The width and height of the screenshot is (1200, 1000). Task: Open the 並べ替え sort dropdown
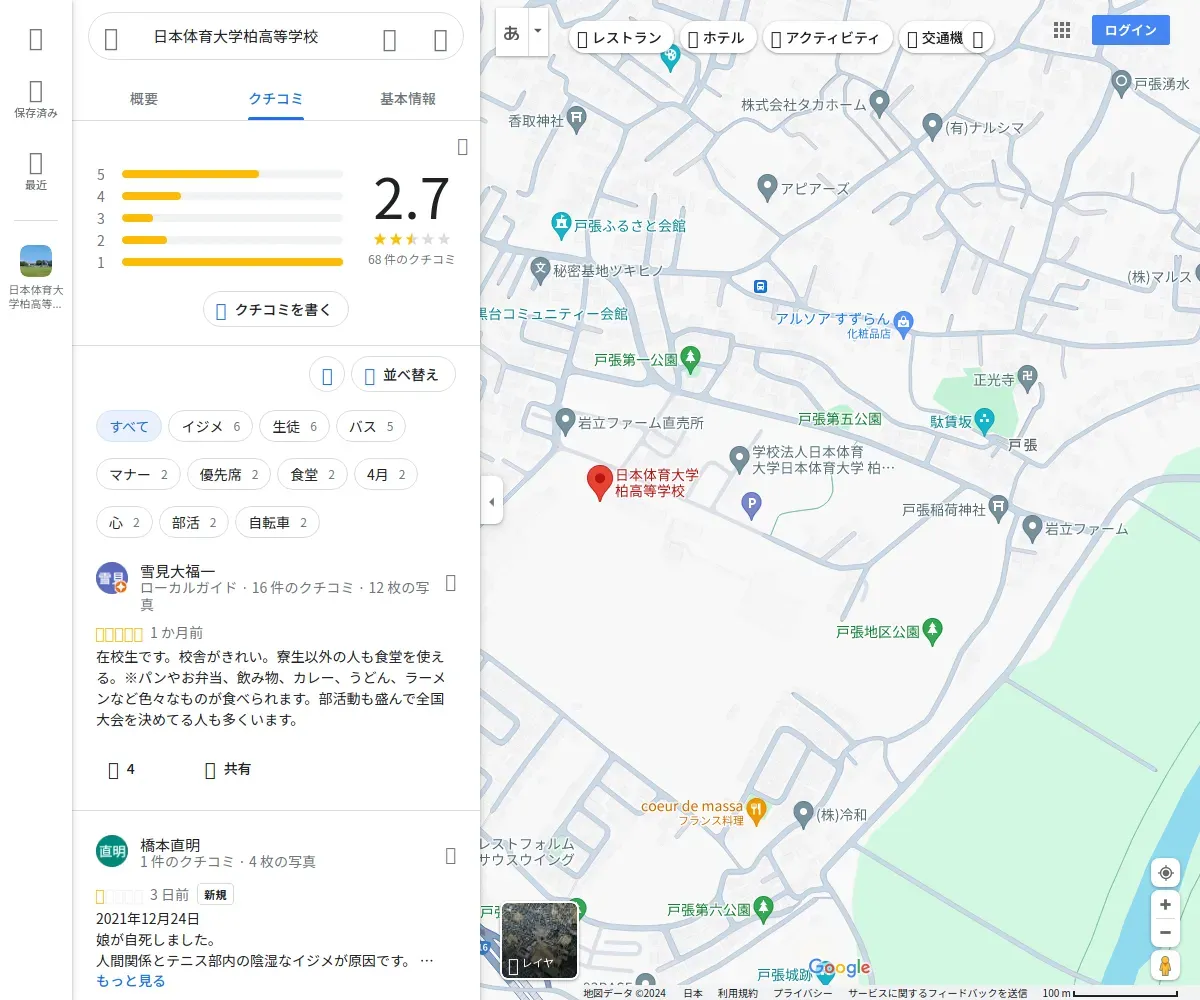coord(403,375)
